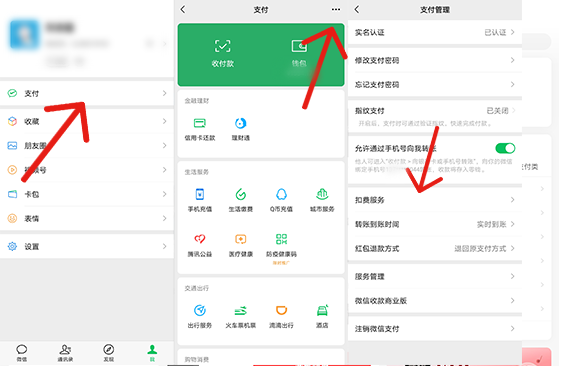The width and height of the screenshot is (568, 366).
Task: Open 医疗健康 icon
Action: (241, 239)
